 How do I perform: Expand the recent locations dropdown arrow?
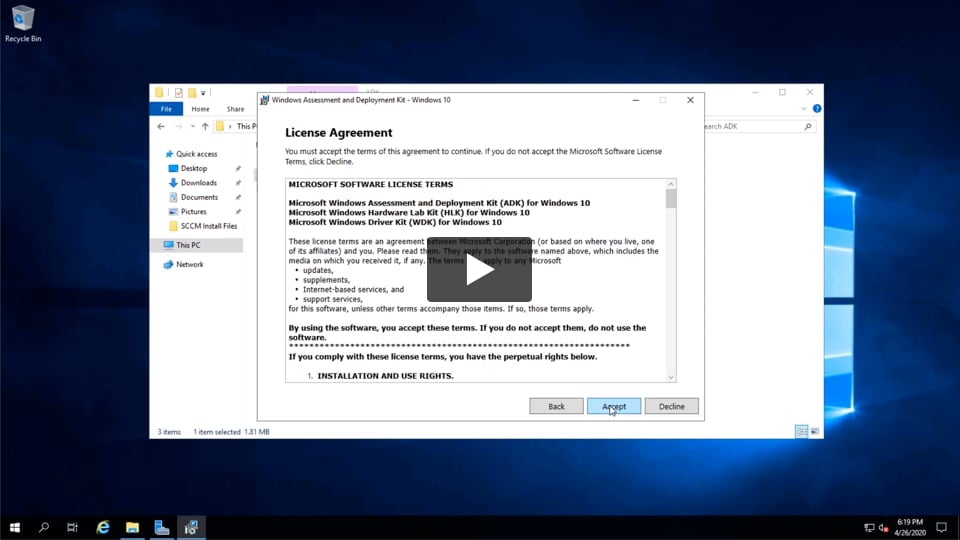[x=193, y=127]
